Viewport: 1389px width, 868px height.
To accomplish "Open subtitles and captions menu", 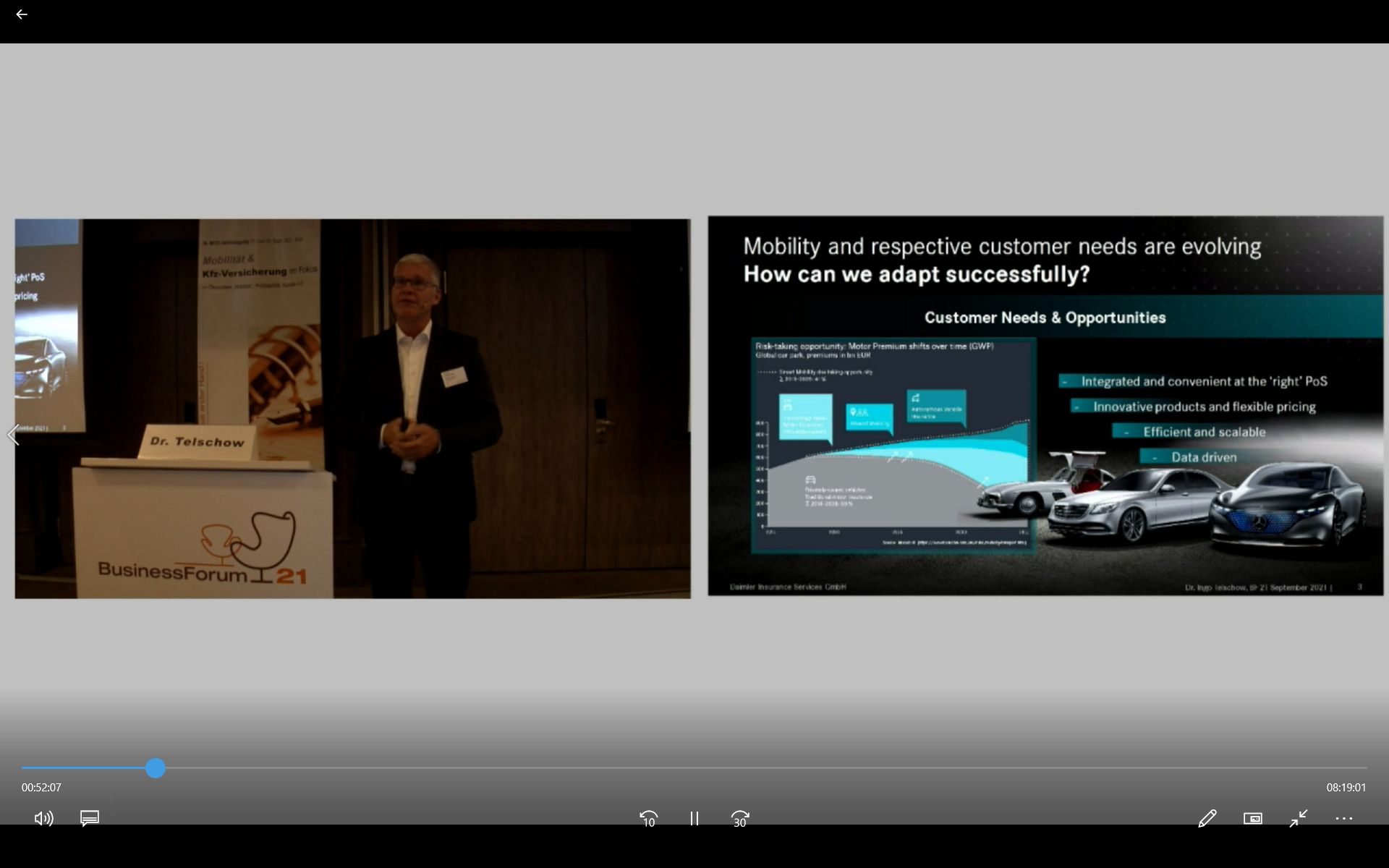I will point(90,818).
